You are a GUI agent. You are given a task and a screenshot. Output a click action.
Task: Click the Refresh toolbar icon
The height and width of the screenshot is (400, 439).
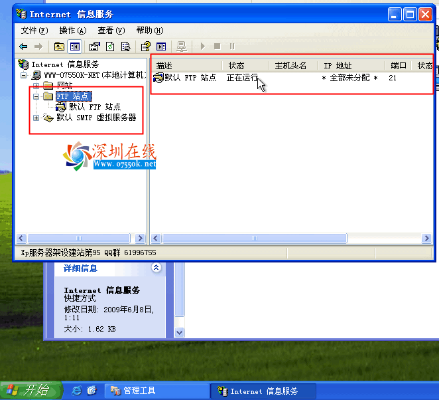tap(110, 47)
